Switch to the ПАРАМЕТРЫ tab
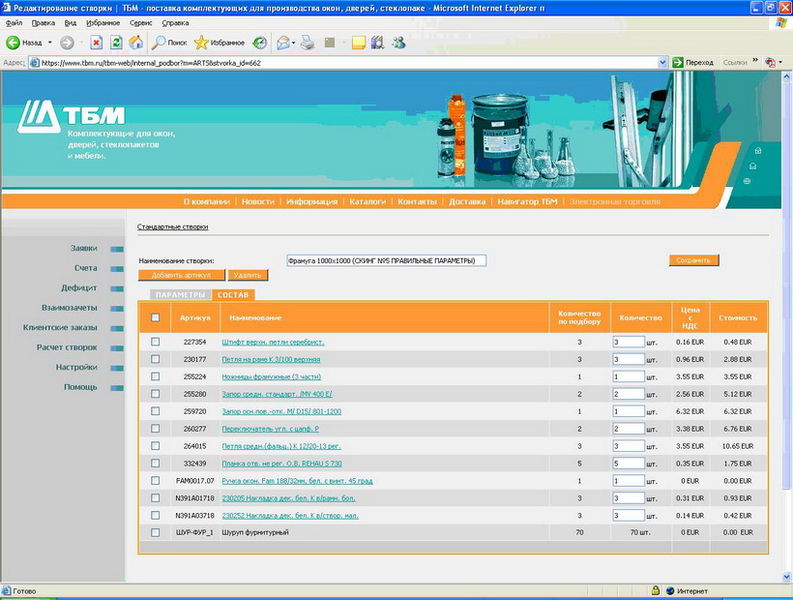The image size is (793, 600). tap(181, 295)
